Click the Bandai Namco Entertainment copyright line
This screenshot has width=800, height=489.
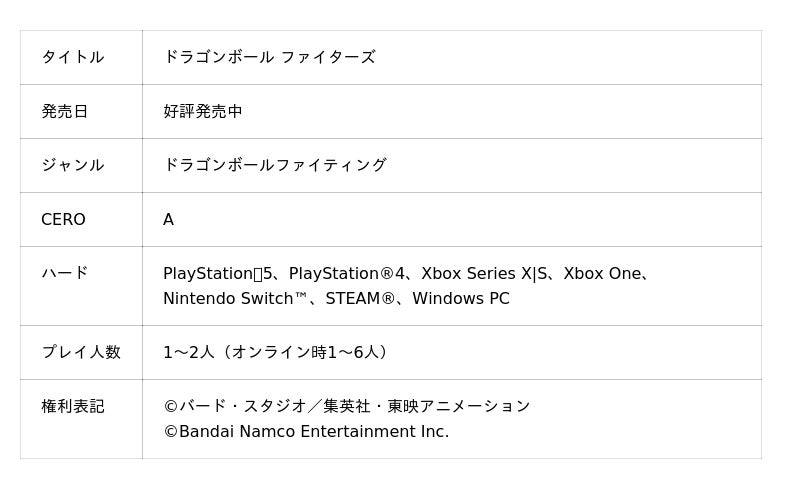click(x=306, y=432)
